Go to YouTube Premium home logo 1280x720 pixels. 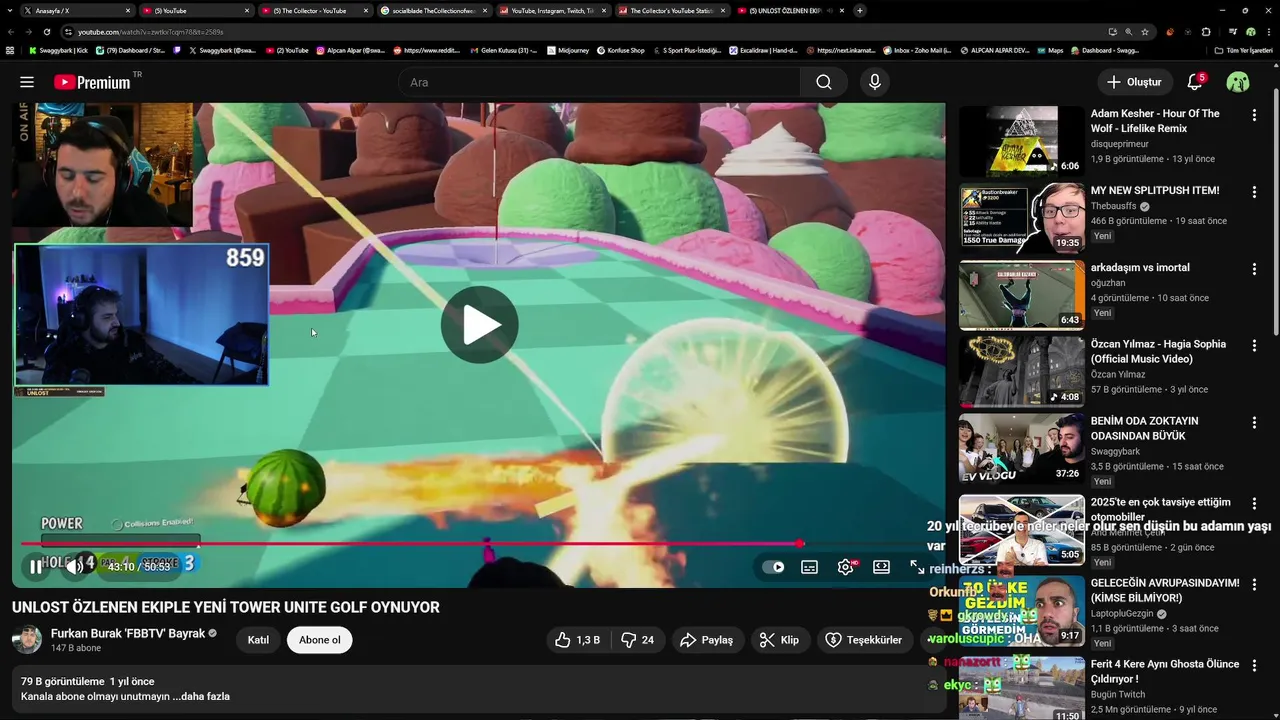point(92,82)
